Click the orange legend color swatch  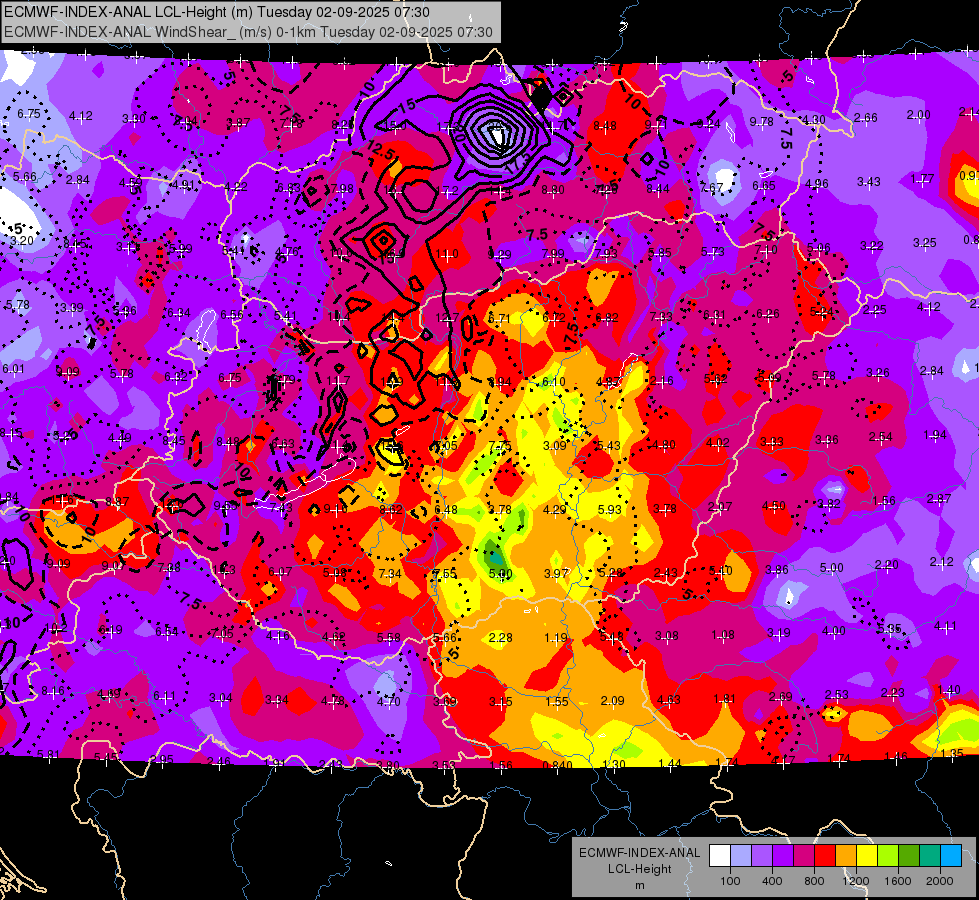tap(846, 856)
